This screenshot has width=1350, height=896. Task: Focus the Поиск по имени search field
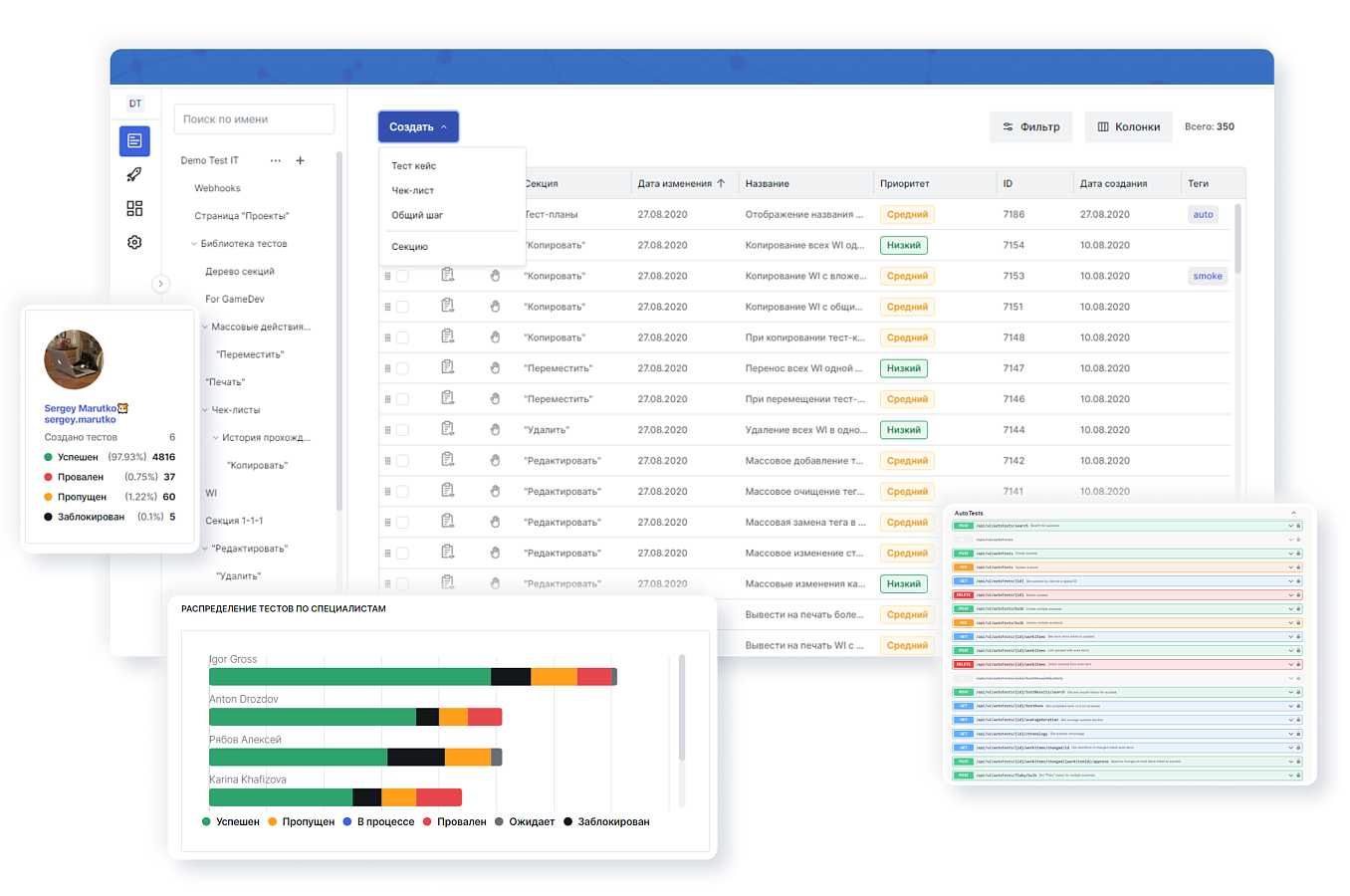point(254,119)
